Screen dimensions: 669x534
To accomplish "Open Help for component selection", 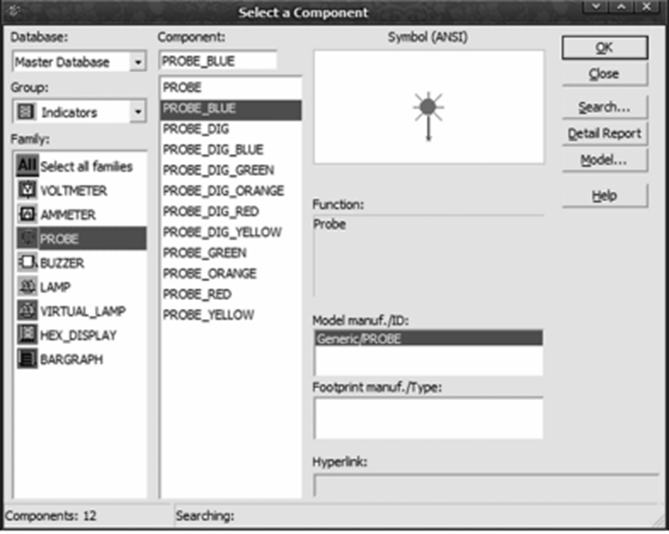I will click(605, 196).
